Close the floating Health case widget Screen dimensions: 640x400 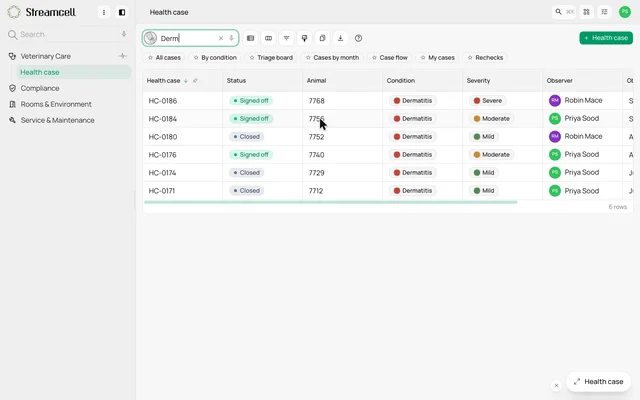coord(556,385)
